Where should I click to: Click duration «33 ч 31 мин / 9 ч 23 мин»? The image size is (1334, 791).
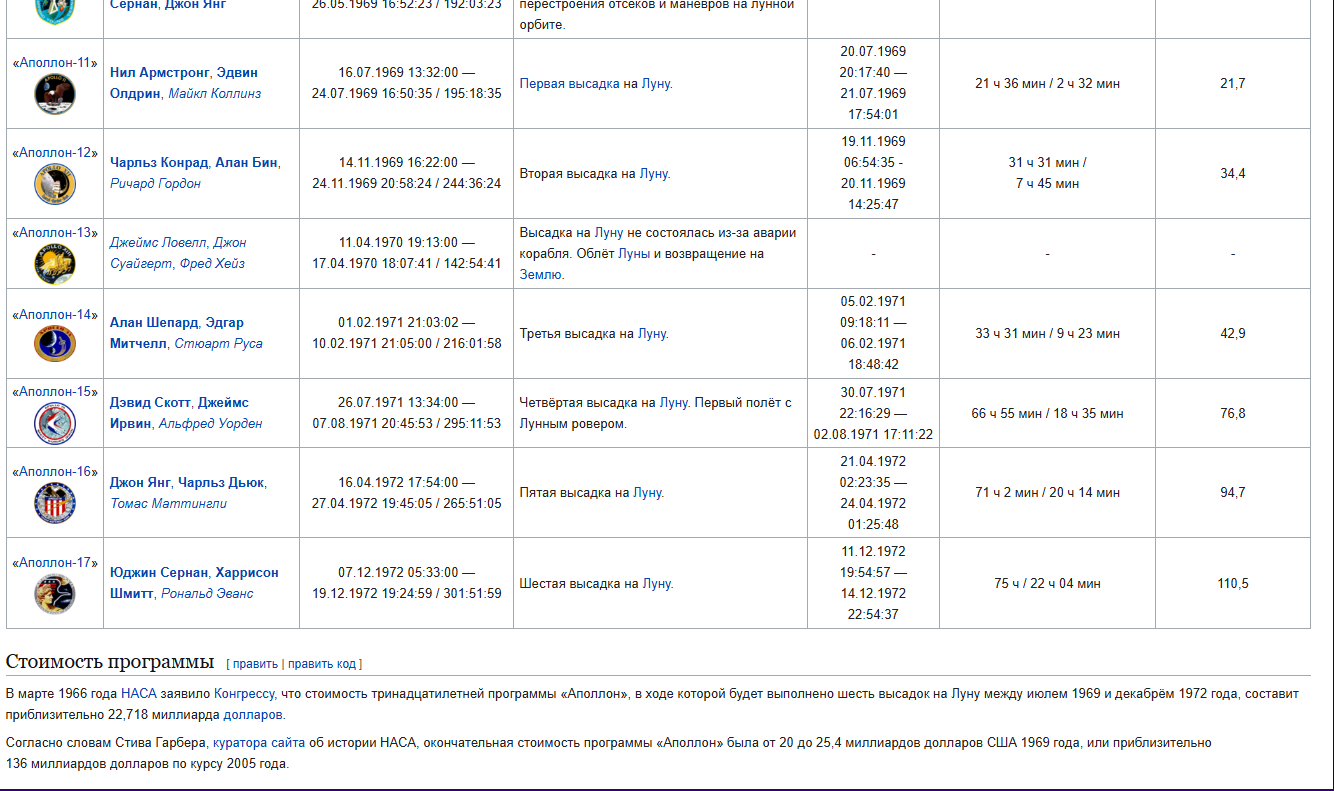pyautogui.click(x=1047, y=334)
